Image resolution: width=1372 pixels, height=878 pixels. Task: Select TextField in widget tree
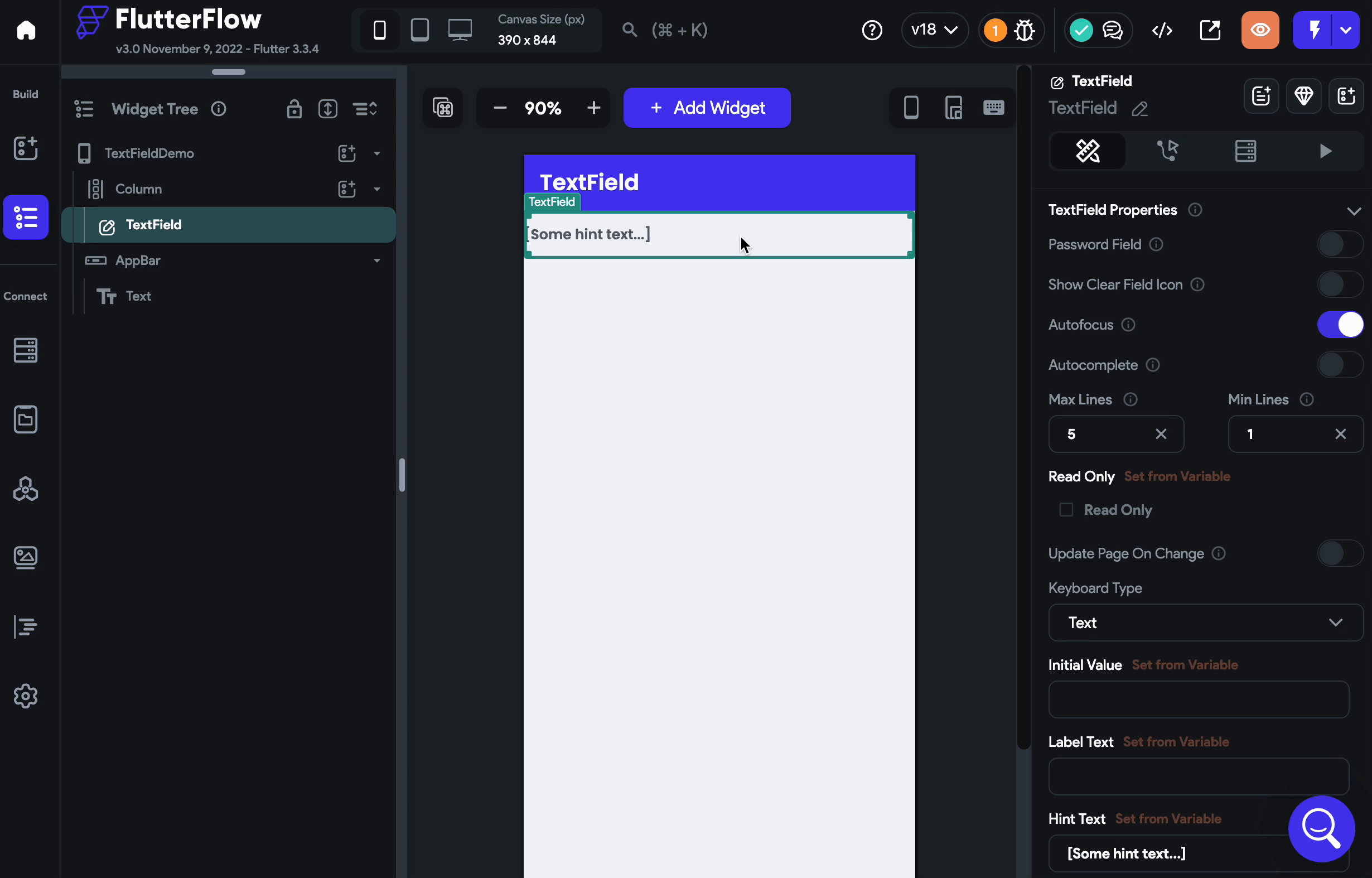(229, 225)
